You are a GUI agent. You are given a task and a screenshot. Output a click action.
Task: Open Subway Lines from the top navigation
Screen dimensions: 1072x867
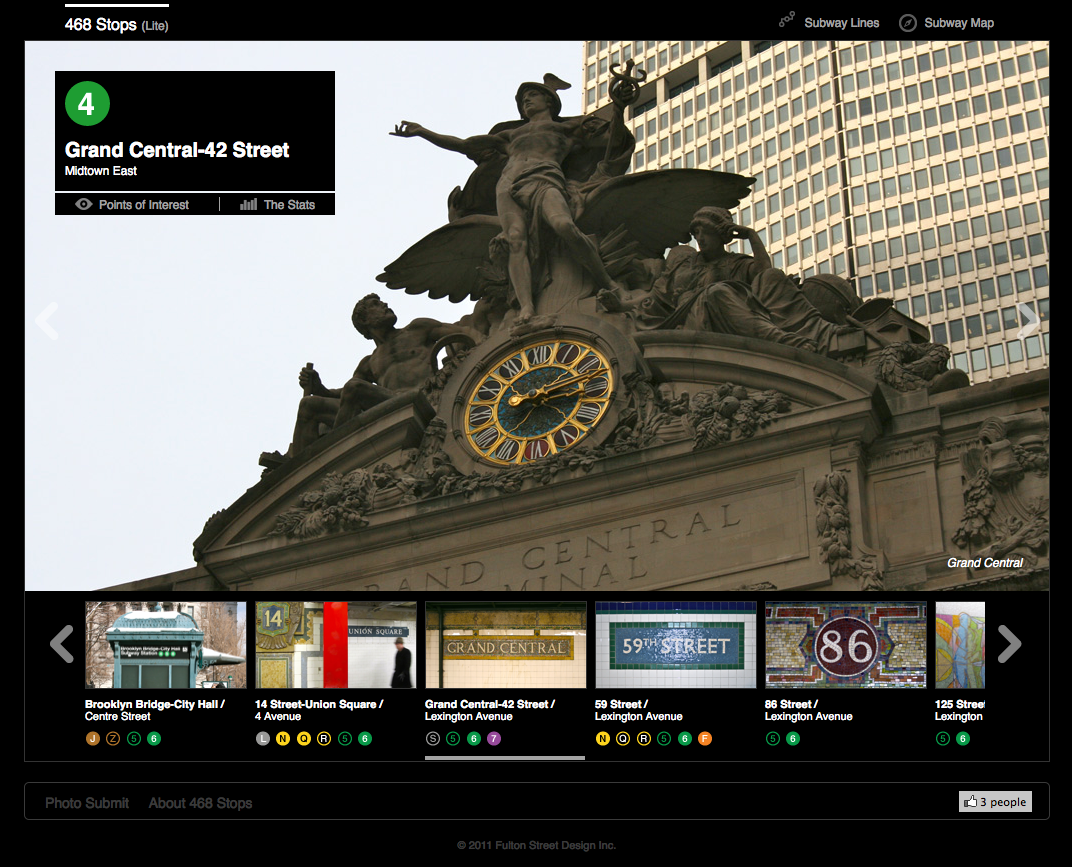coord(842,23)
